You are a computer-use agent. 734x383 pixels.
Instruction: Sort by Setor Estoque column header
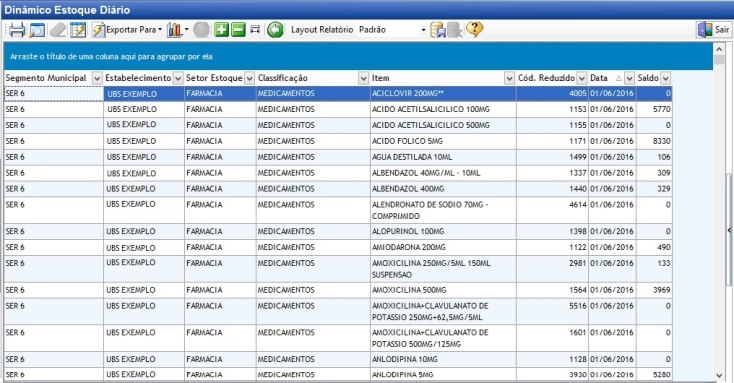tap(214, 78)
